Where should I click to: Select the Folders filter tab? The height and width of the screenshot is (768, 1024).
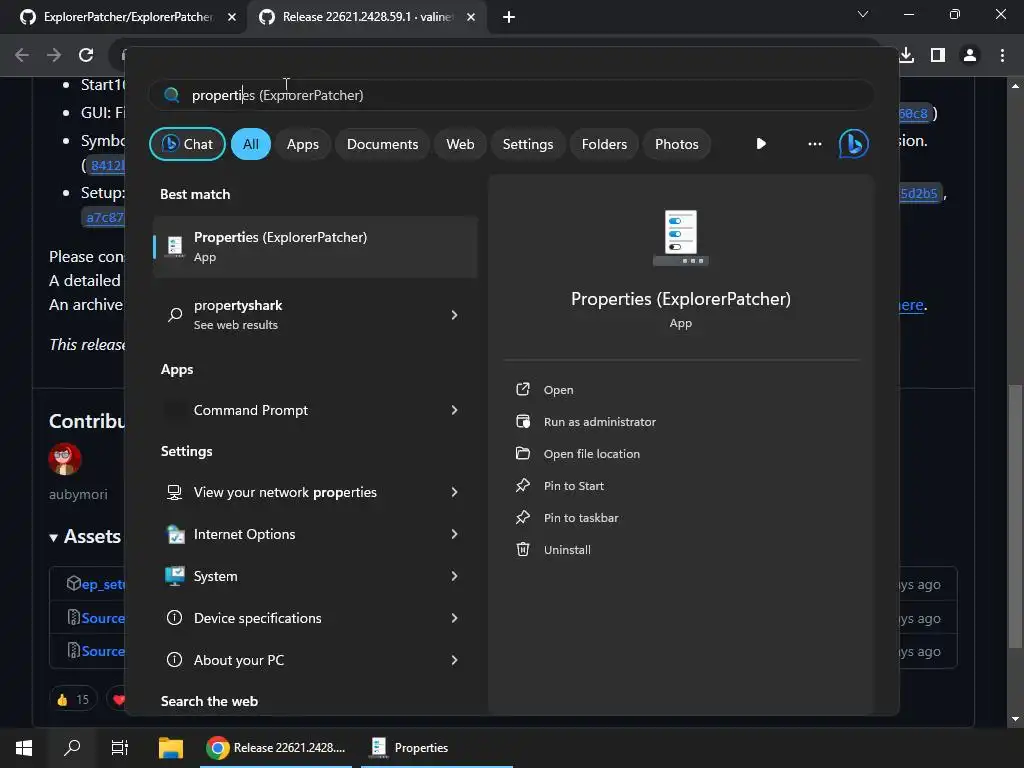[604, 144]
